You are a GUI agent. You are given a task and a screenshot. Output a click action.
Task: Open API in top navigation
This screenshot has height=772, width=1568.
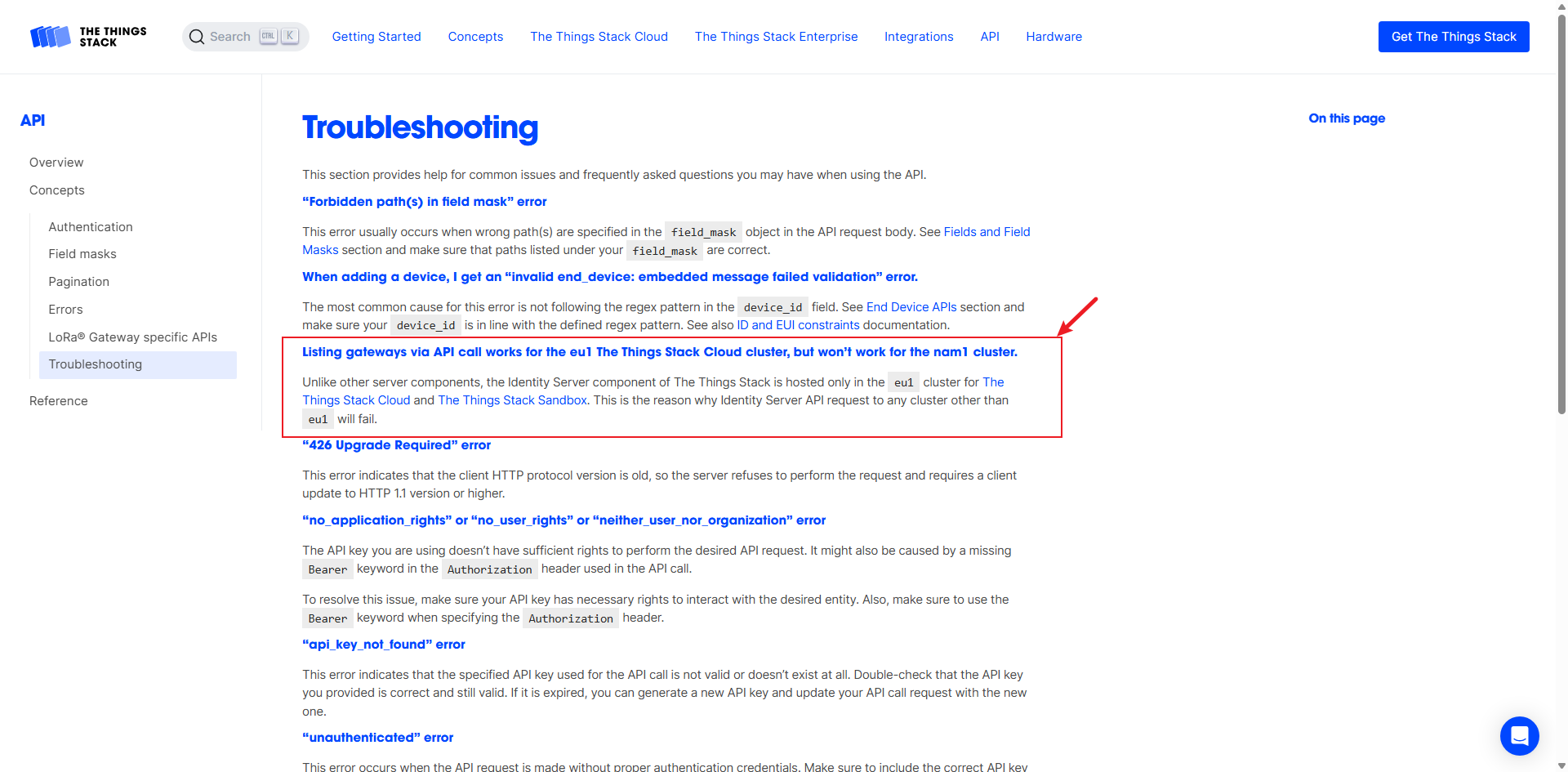pyautogui.click(x=990, y=37)
